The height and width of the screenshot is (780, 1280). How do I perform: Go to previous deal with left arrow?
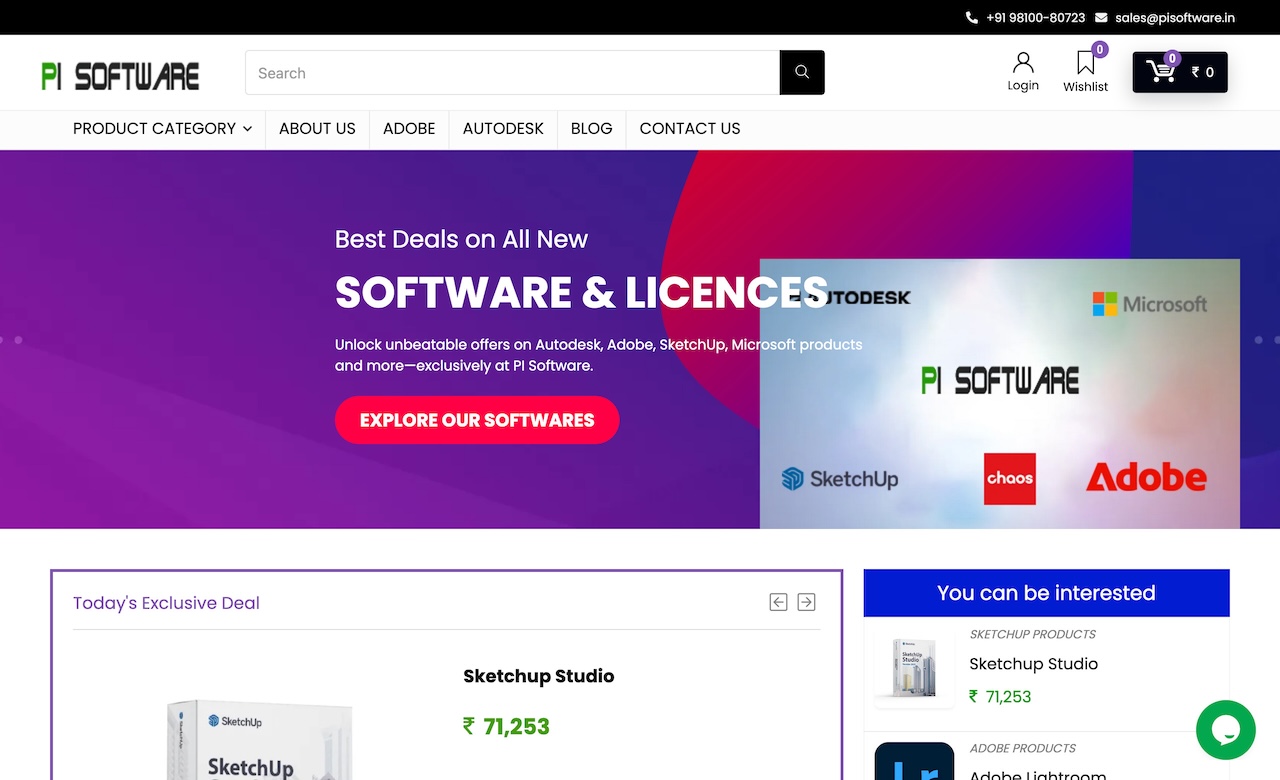click(778, 602)
